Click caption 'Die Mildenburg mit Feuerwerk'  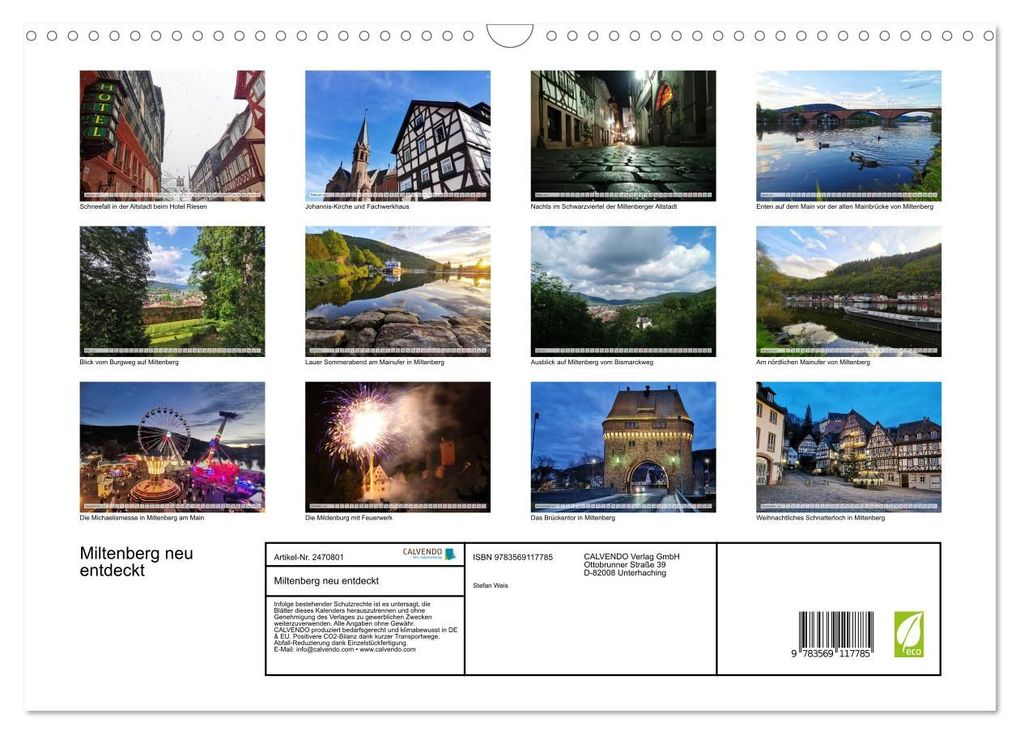coord(349,518)
